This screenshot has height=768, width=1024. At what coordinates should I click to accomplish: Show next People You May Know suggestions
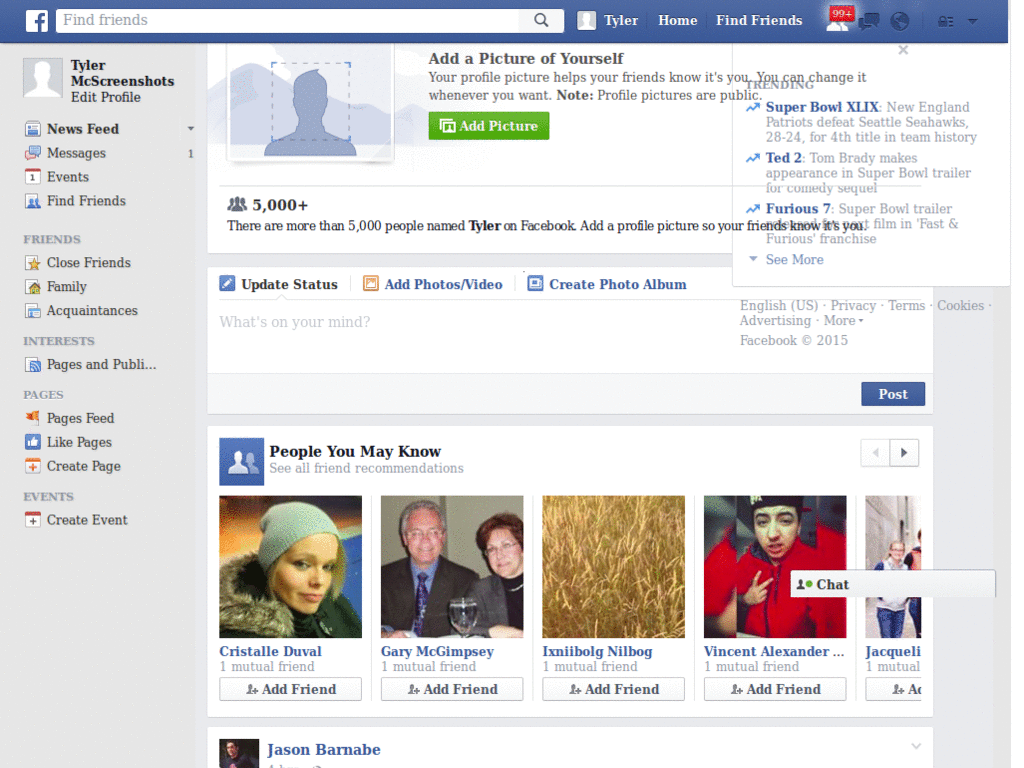904,453
